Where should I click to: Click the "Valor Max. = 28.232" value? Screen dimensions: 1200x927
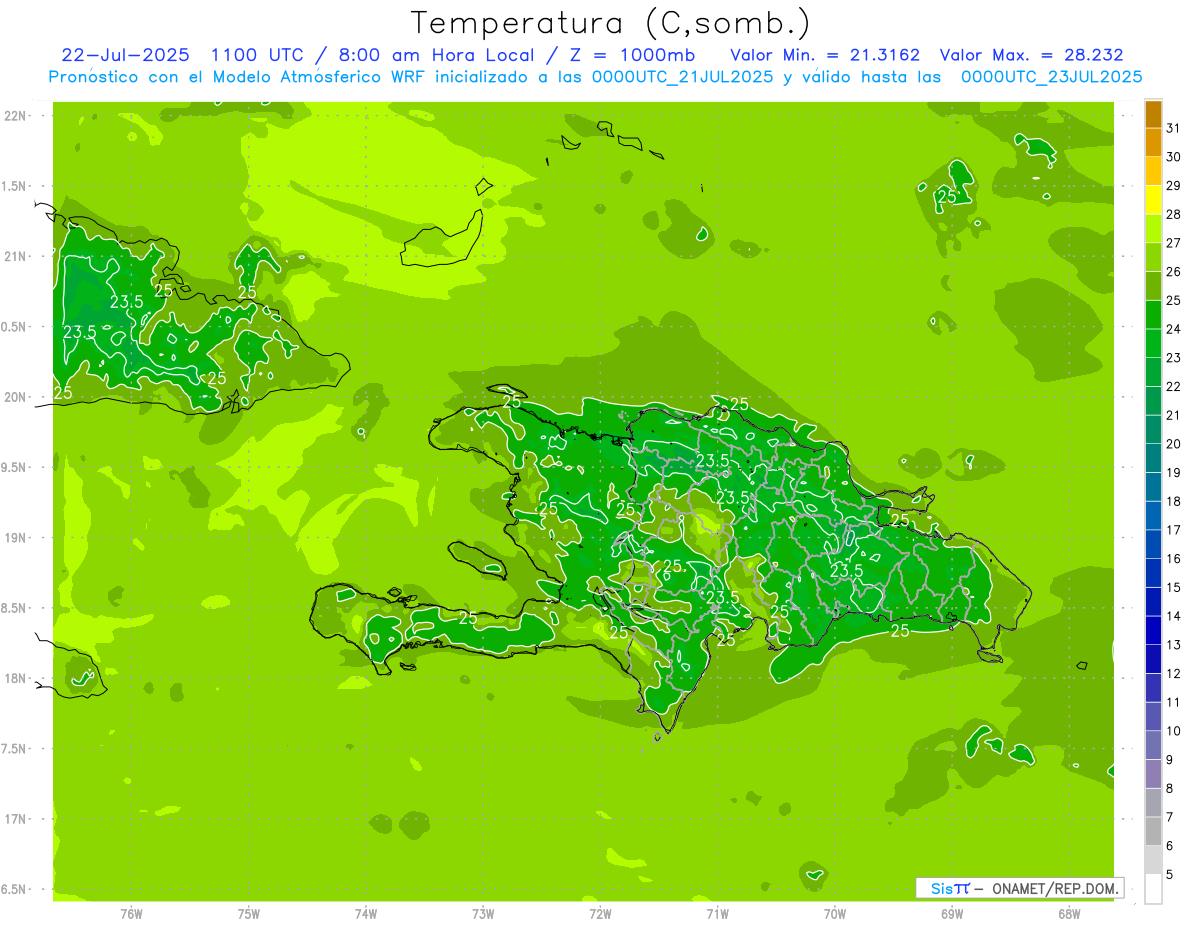coord(1032,55)
